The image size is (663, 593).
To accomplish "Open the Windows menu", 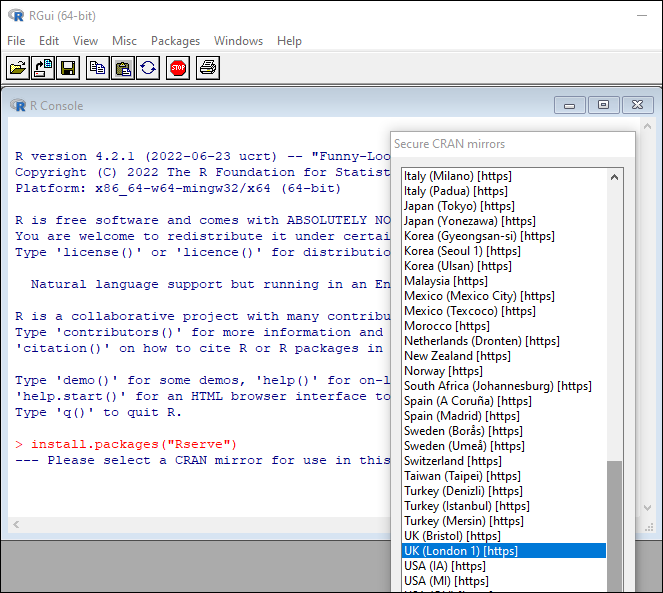I will tap(238, 41).
